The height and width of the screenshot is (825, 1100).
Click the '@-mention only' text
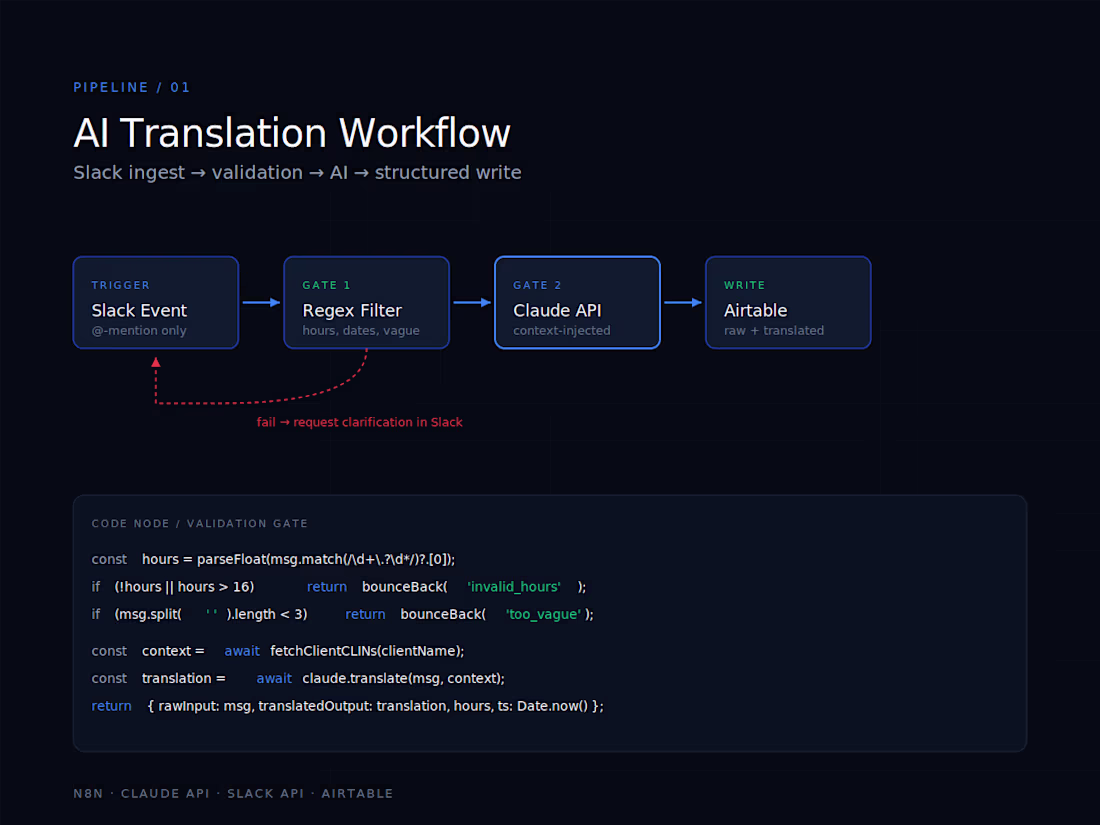[139, 330]
